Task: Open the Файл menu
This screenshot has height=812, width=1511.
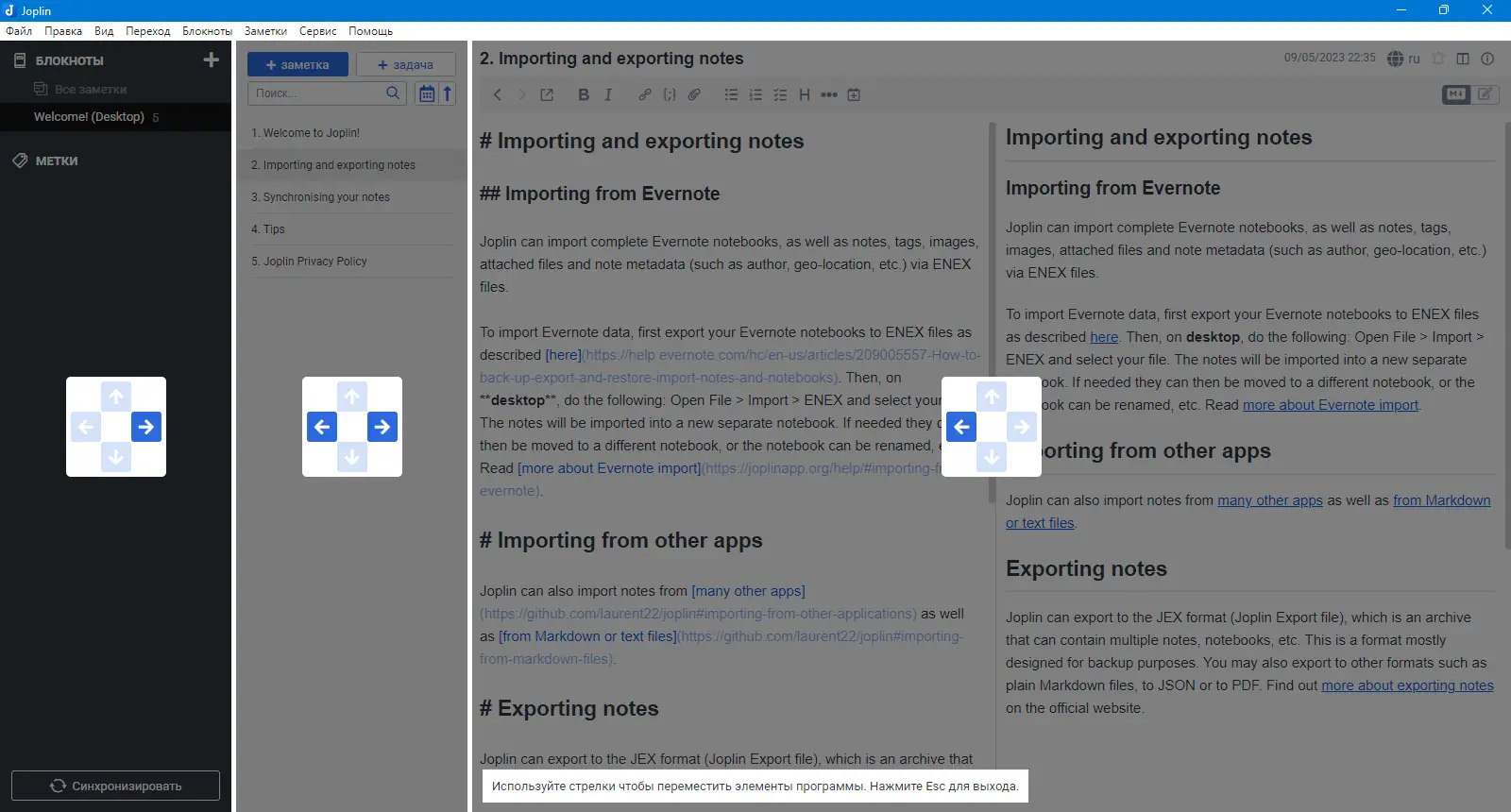Action: pyautogui.click(x=19, y=31)
